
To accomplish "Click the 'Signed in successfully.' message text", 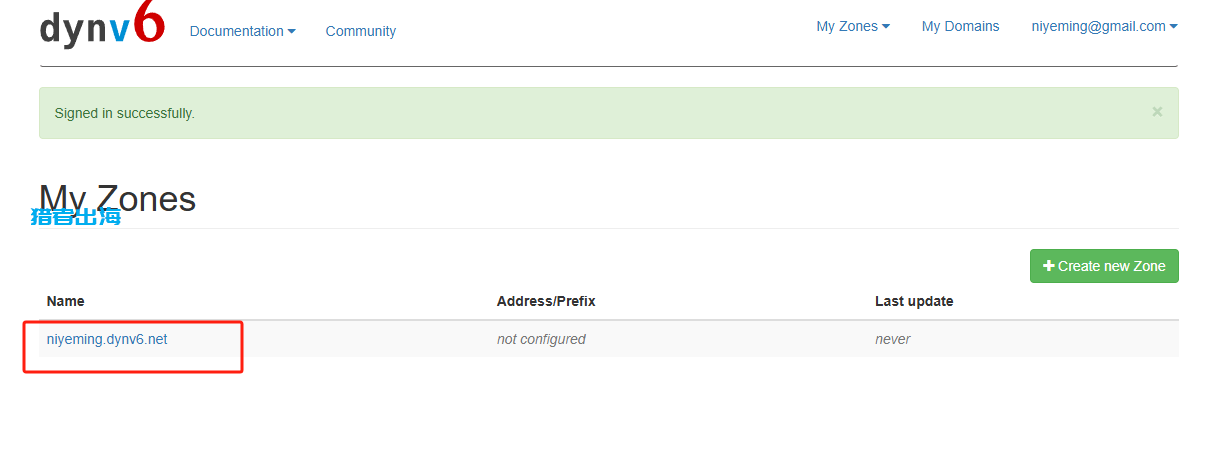I will pos(125,113).
